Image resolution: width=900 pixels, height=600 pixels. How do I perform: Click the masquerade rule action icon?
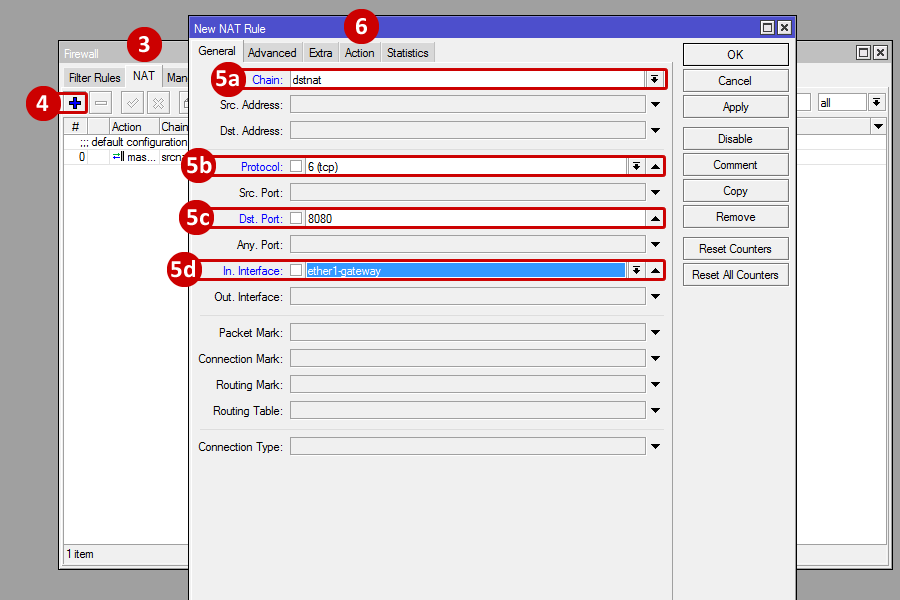(x=117, y=157)
